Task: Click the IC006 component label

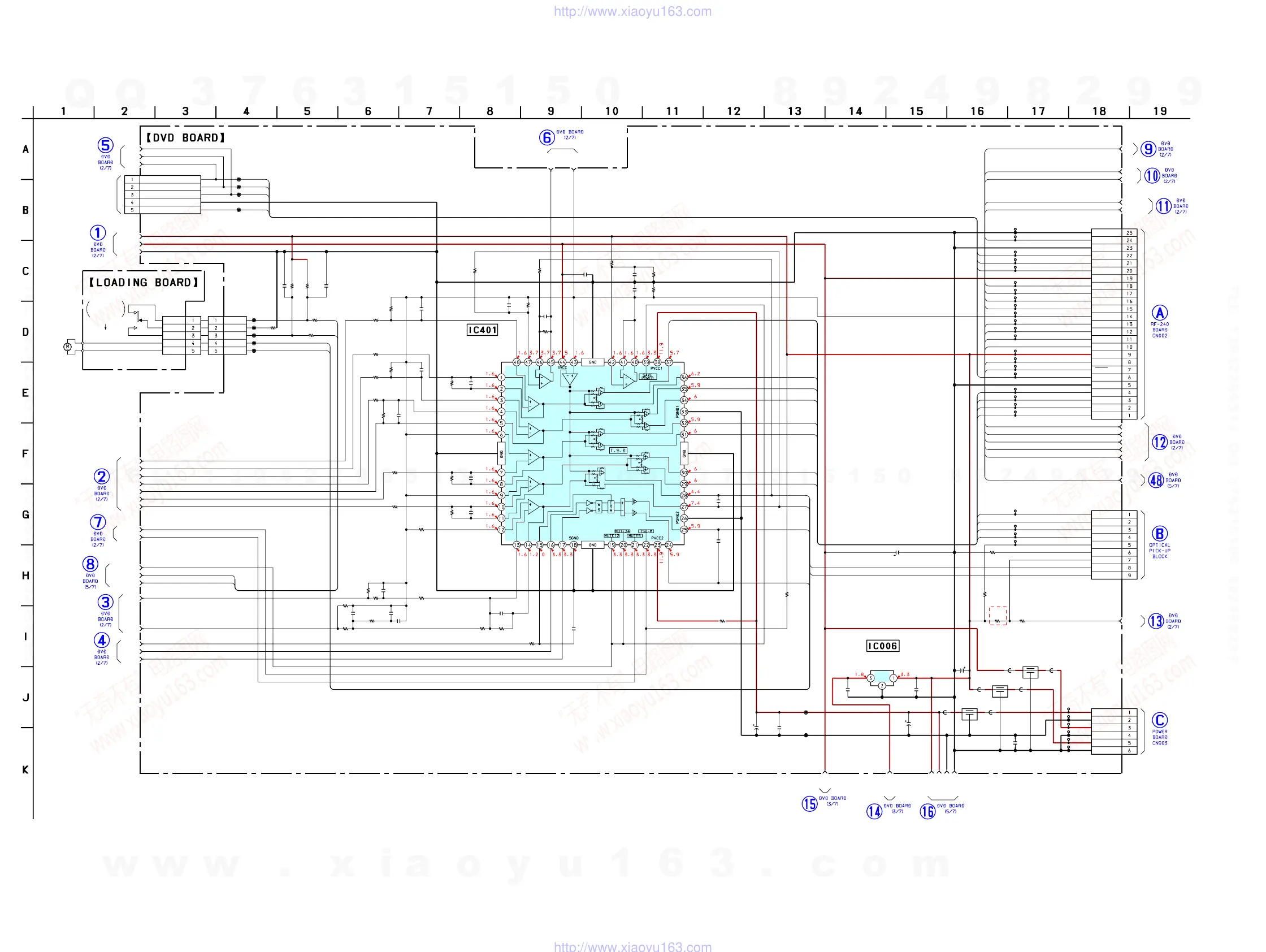Action: [883, 646]
